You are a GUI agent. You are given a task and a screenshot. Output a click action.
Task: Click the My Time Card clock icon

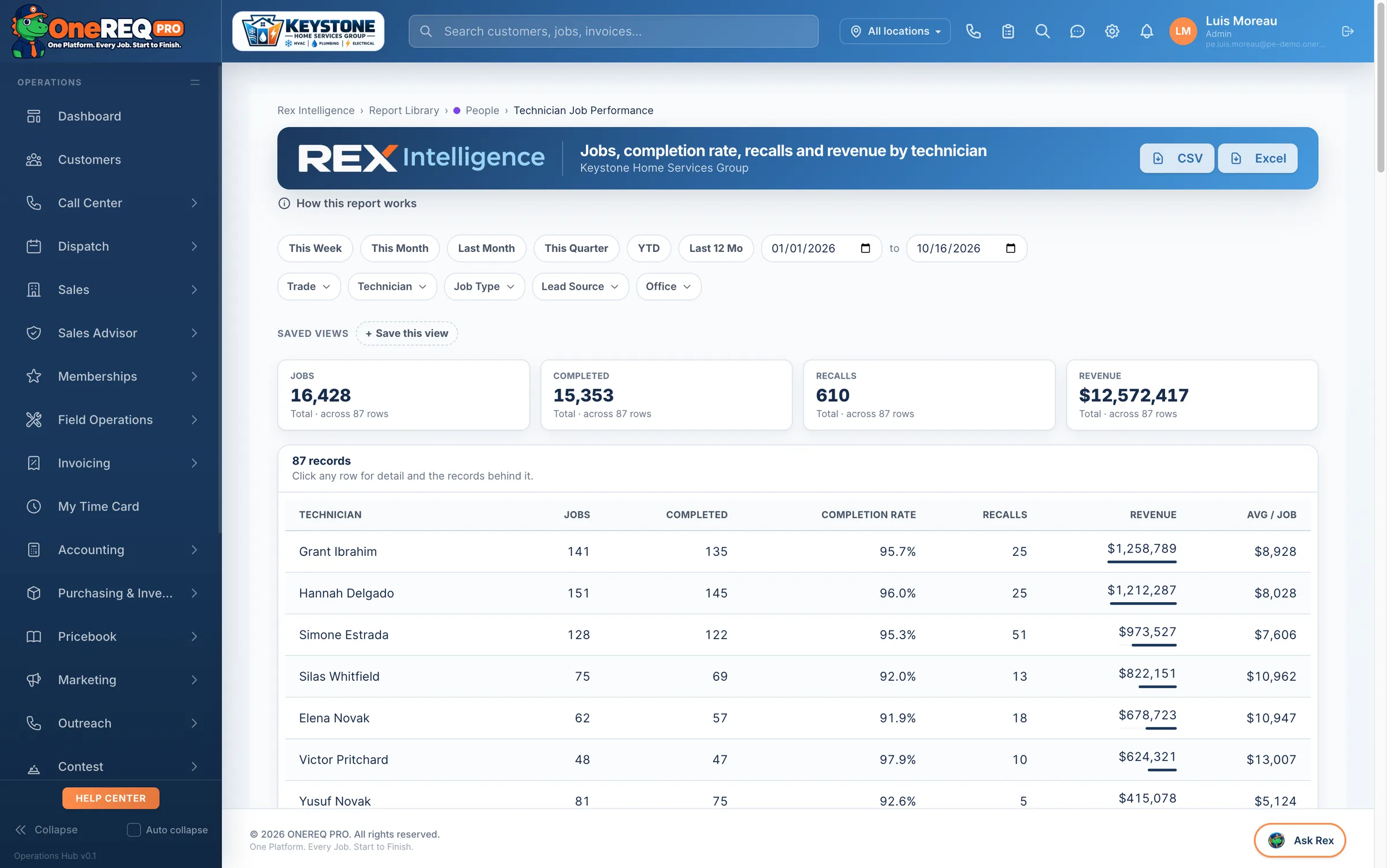tap(34, 506)
